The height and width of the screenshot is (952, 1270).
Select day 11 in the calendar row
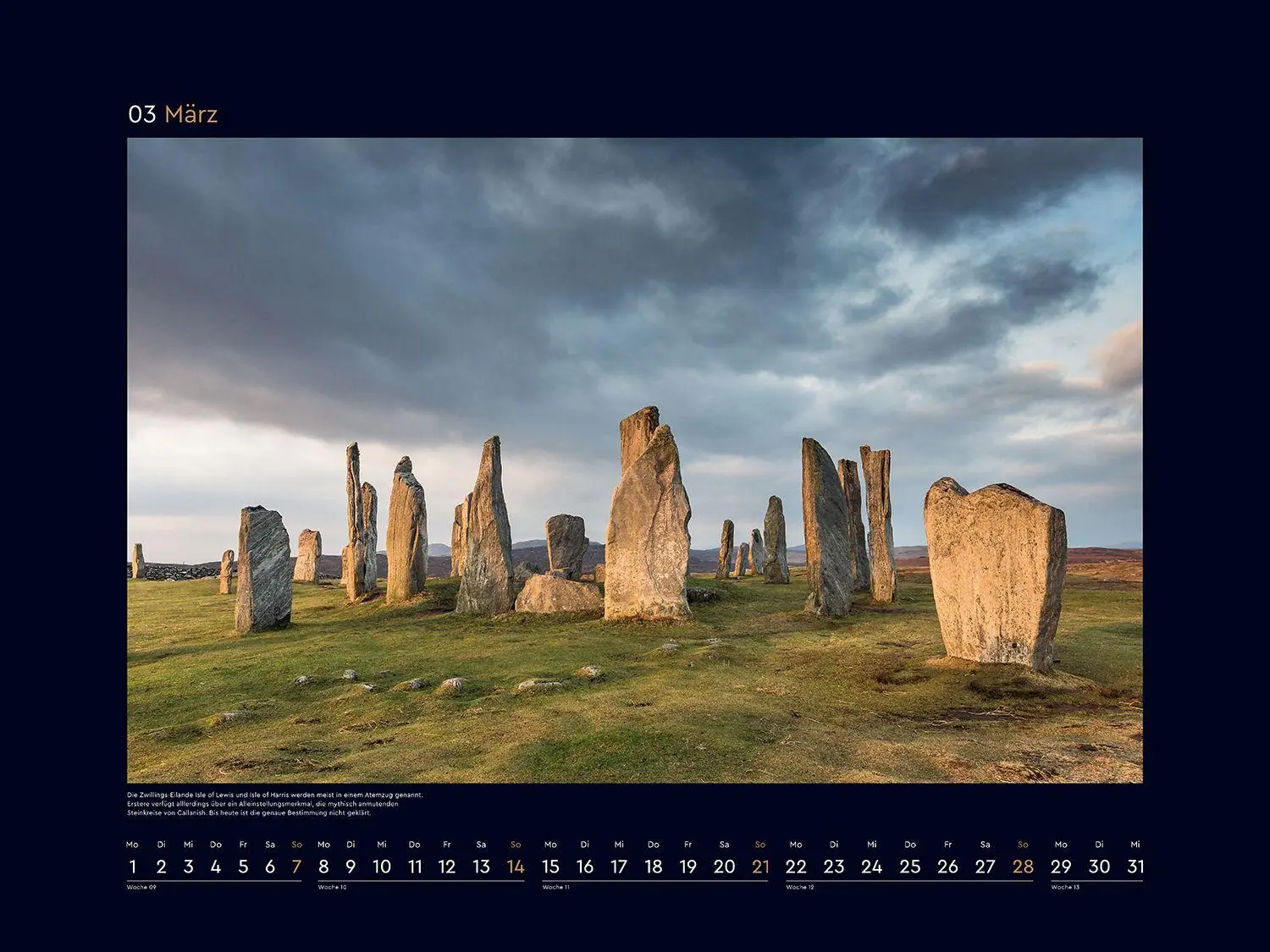click(415, 867)
